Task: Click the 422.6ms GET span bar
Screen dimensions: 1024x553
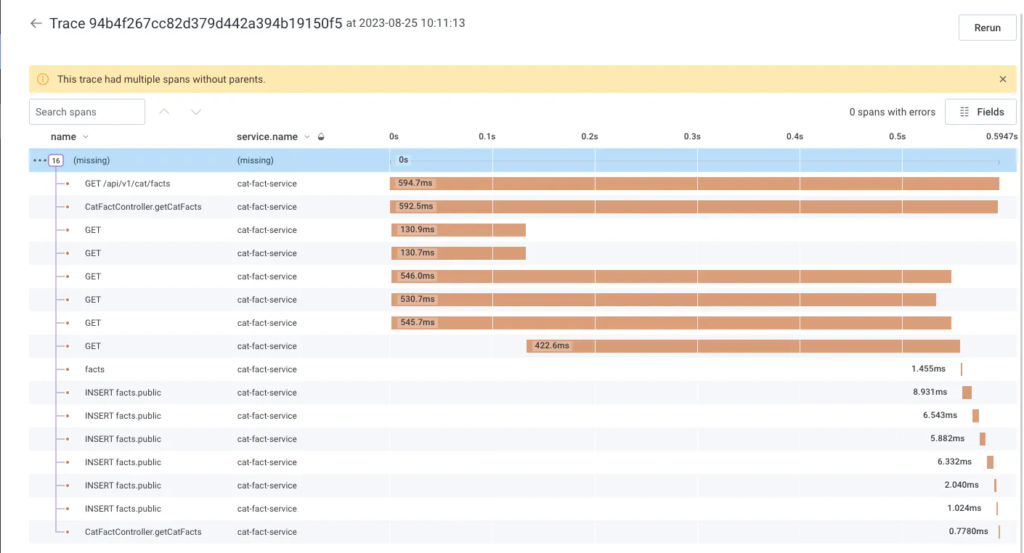Action: (x=743, y=346)
